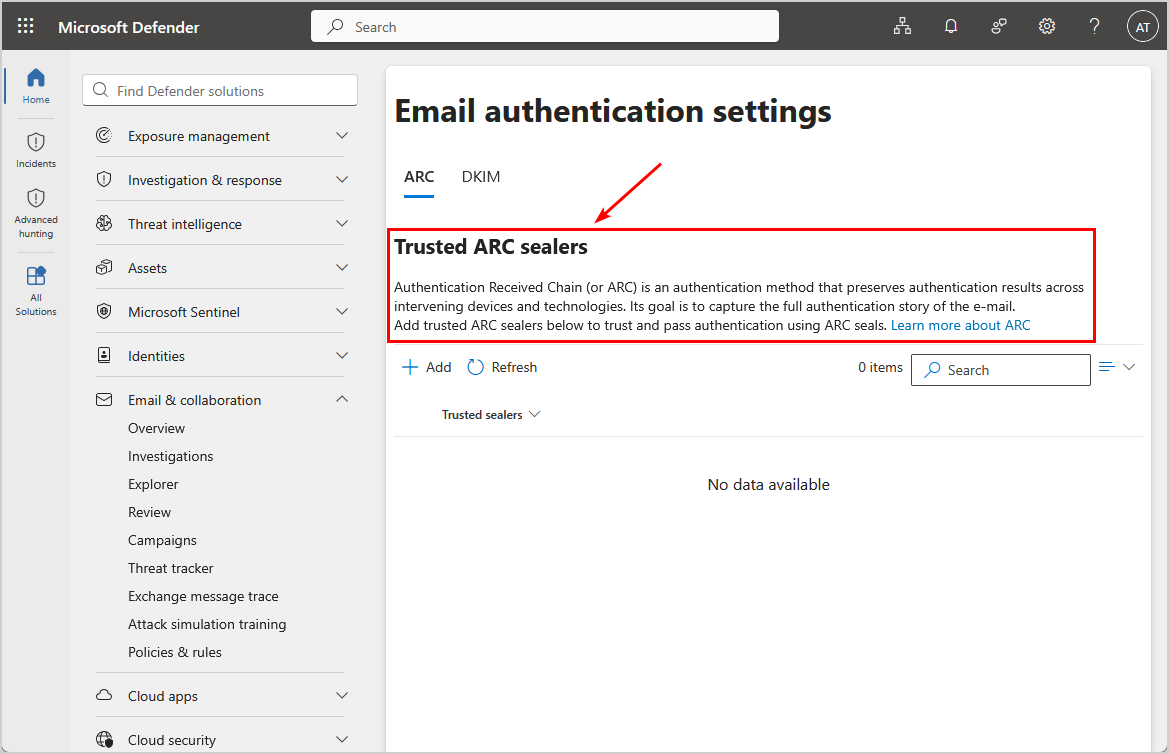Expand the Investigation & response chevron
This screenshot has width=1169, height=754.
pyautogui.click(x=342, y=180)
